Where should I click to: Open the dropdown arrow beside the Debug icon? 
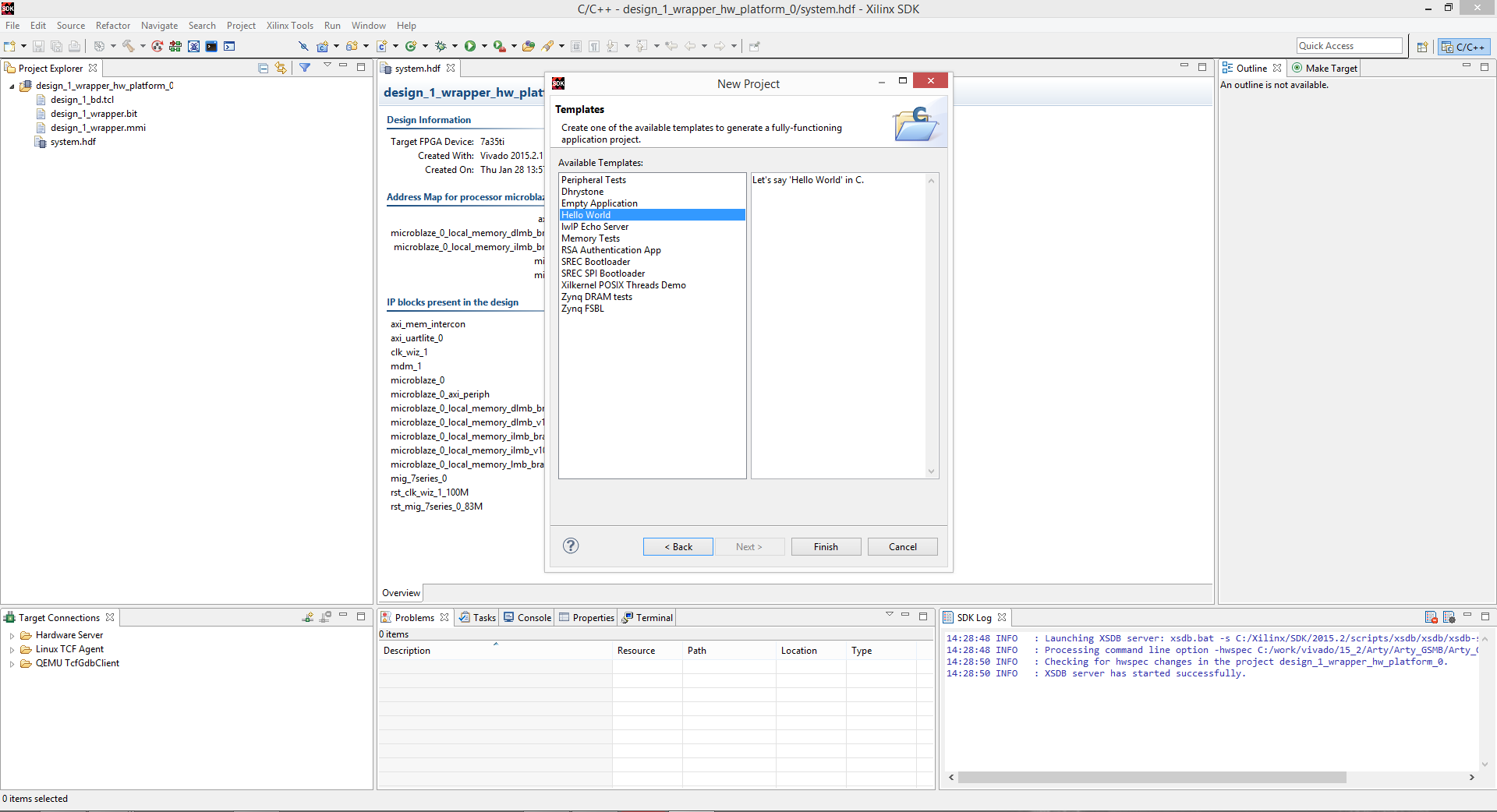[x=455, y=46]
